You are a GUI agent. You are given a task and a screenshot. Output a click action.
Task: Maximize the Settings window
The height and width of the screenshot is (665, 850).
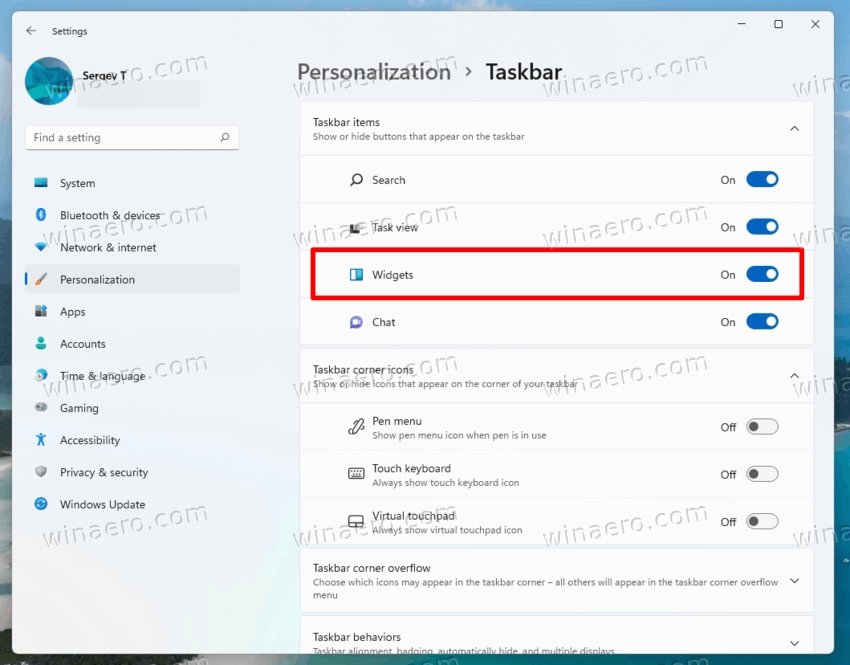tap(778, 24)
